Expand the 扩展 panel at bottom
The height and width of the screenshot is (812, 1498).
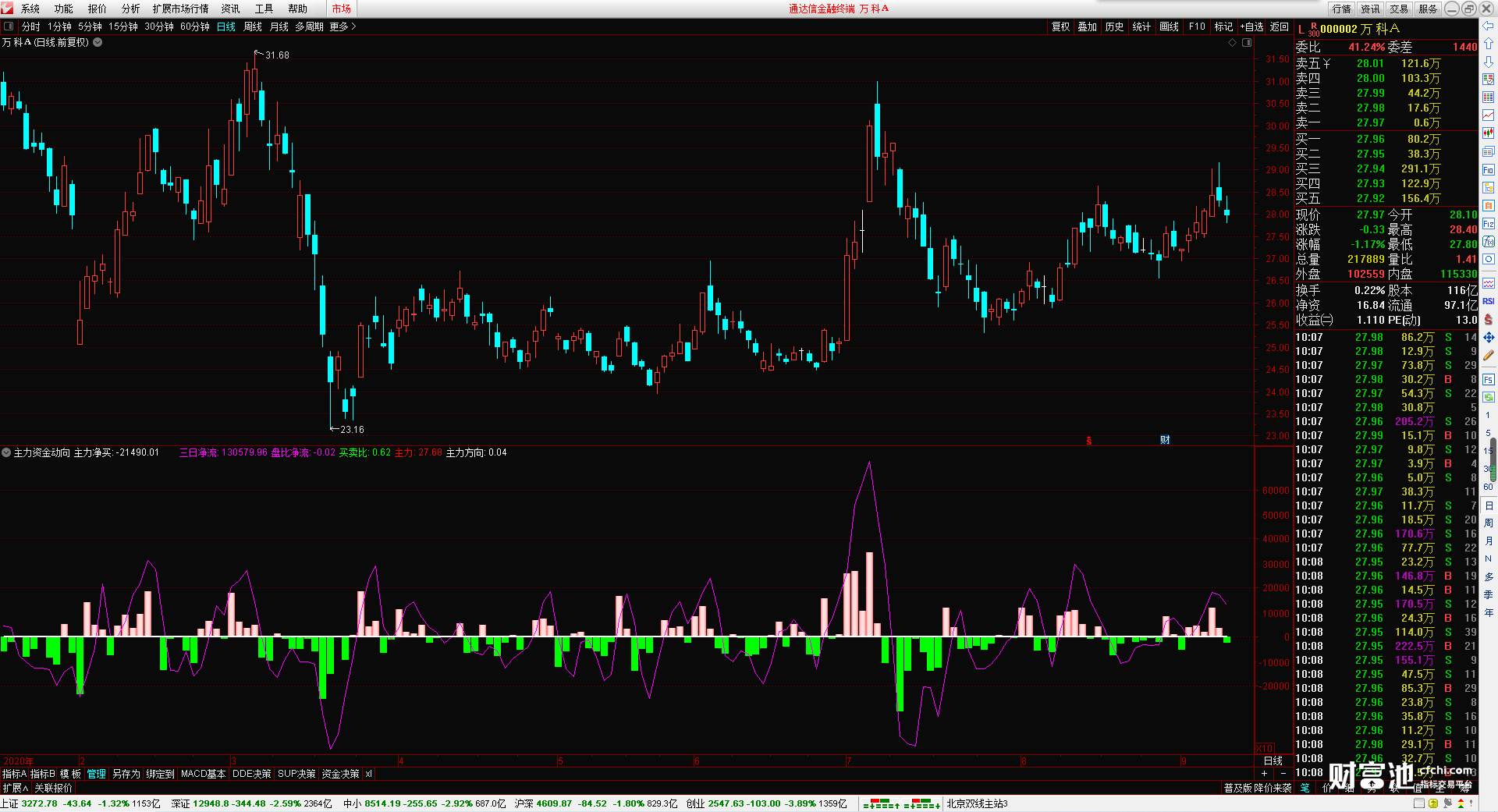[15, 788]
